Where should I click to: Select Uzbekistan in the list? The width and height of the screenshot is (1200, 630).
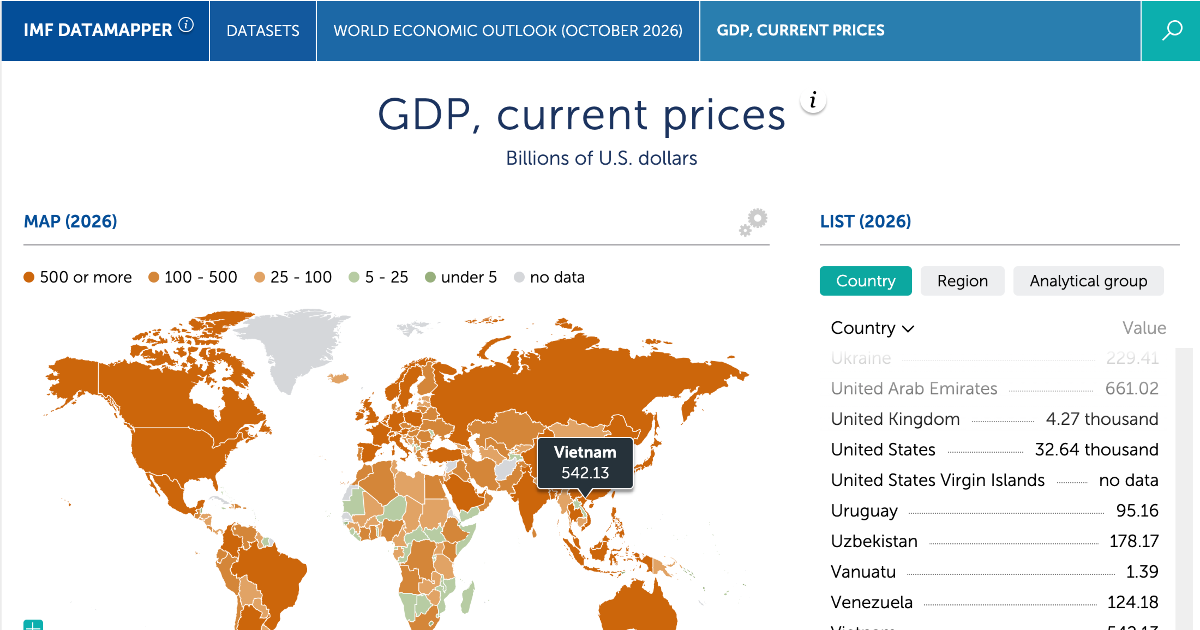click(x=995, y=541)
